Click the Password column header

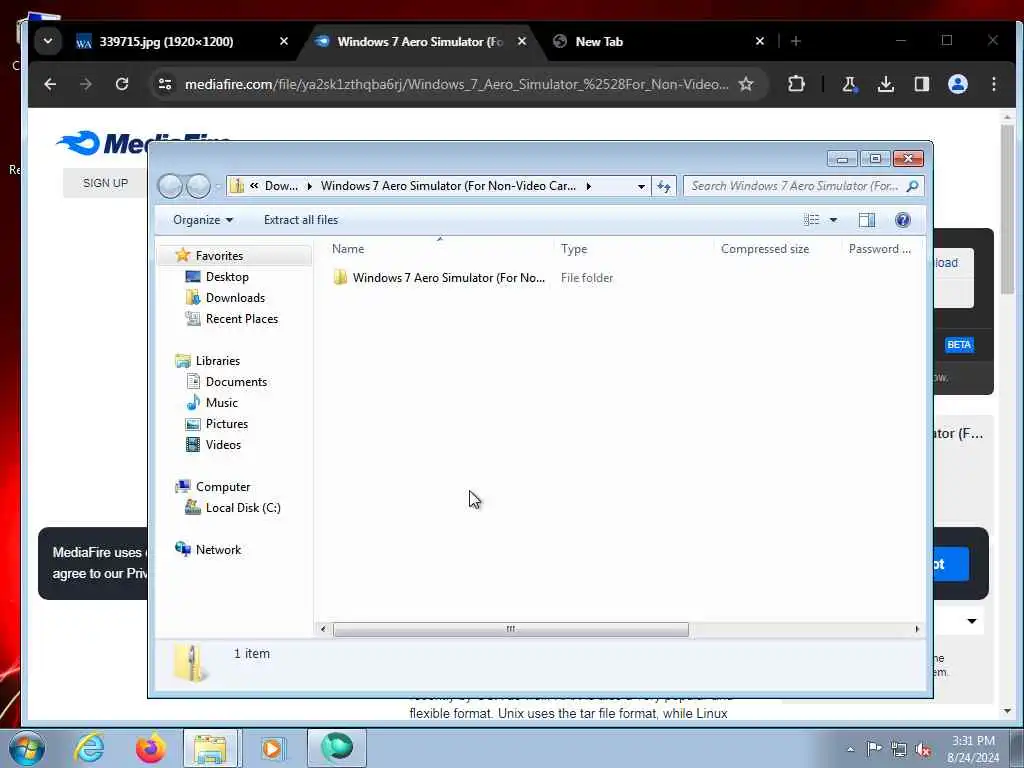(x=880, y=249)
